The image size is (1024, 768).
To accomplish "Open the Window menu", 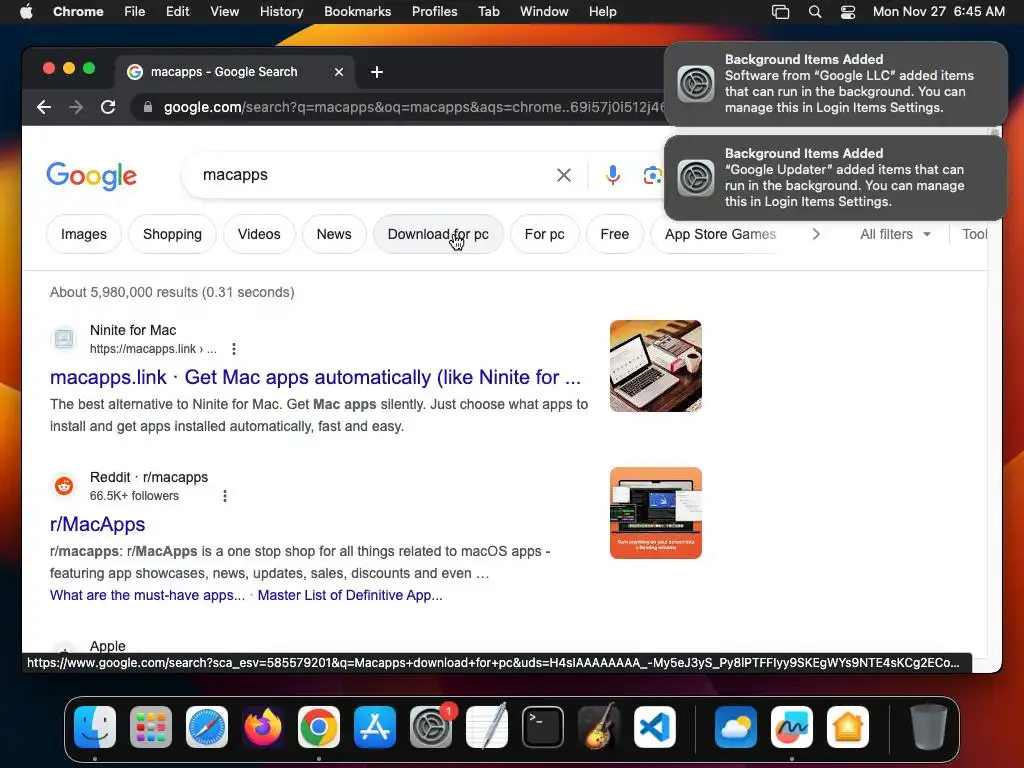I will click(544, 12).
